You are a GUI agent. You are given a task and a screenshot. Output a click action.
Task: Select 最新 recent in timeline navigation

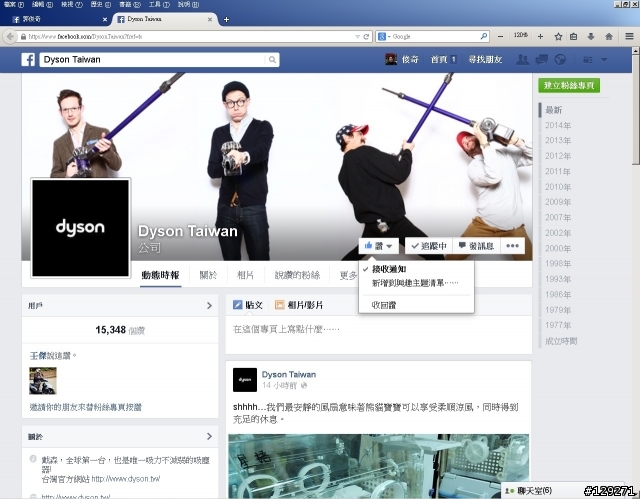coord(553,110)
